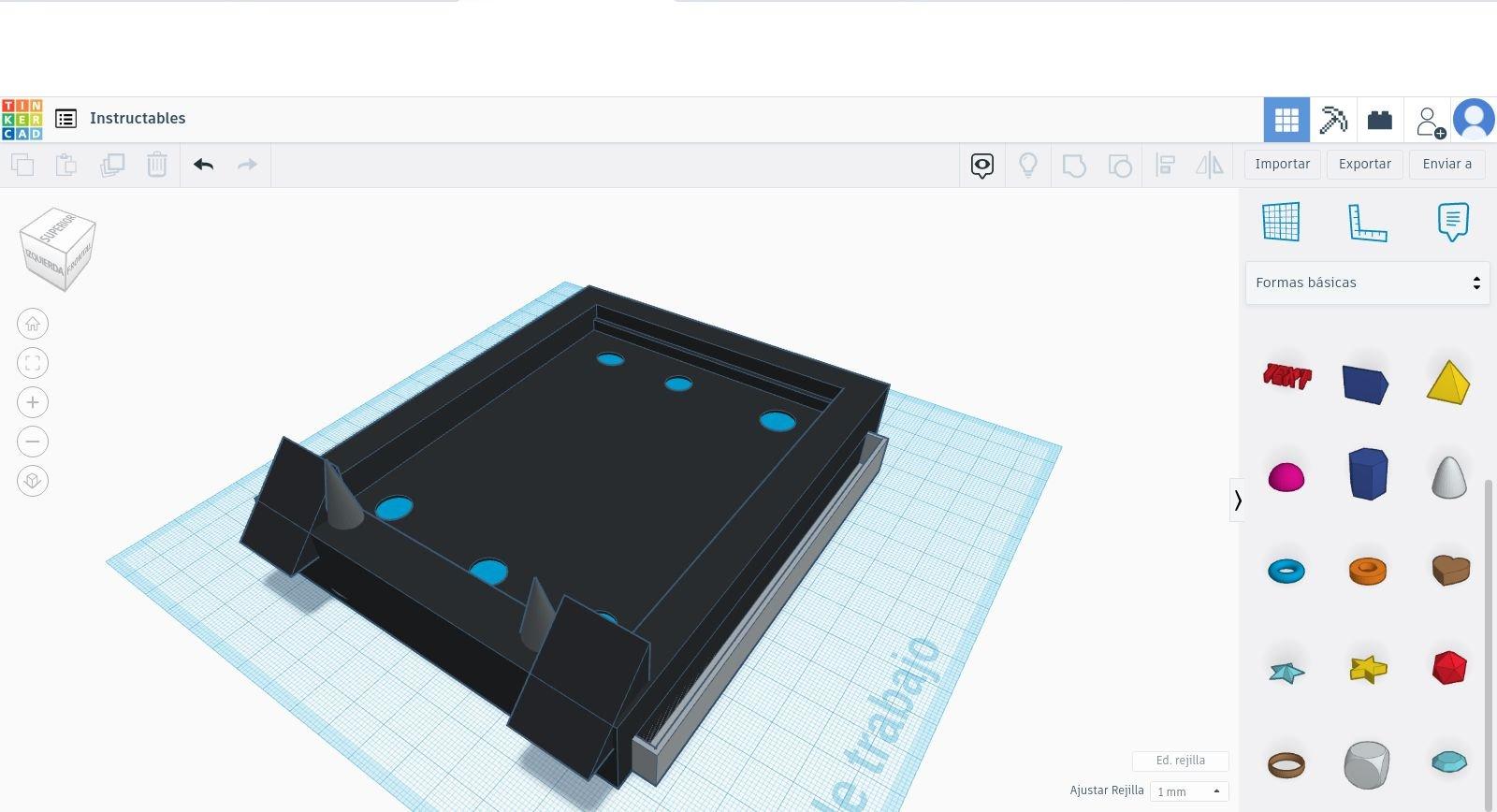This screenshot has height=812, width=1497.
Task: Pick the red icosahedron shape
Action: (1449, 668)
